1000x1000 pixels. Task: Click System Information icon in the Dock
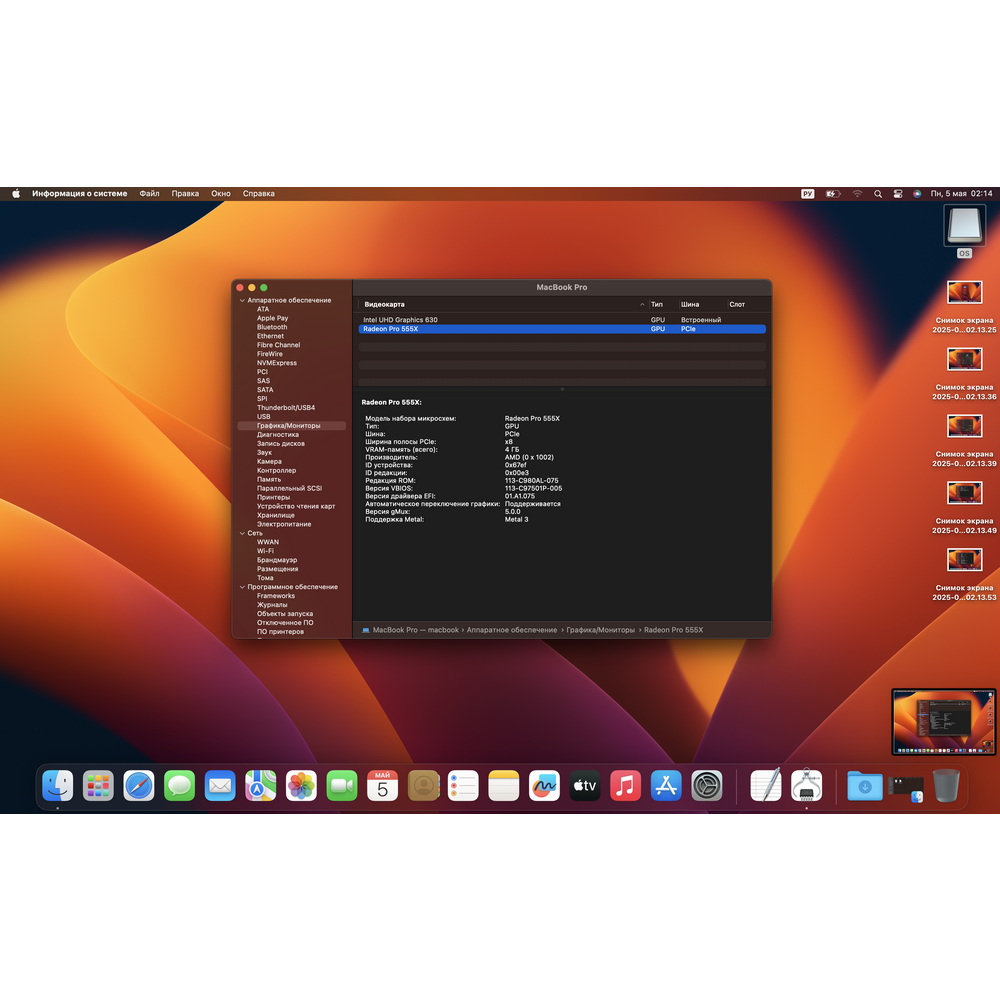click(x=806, y=786)
